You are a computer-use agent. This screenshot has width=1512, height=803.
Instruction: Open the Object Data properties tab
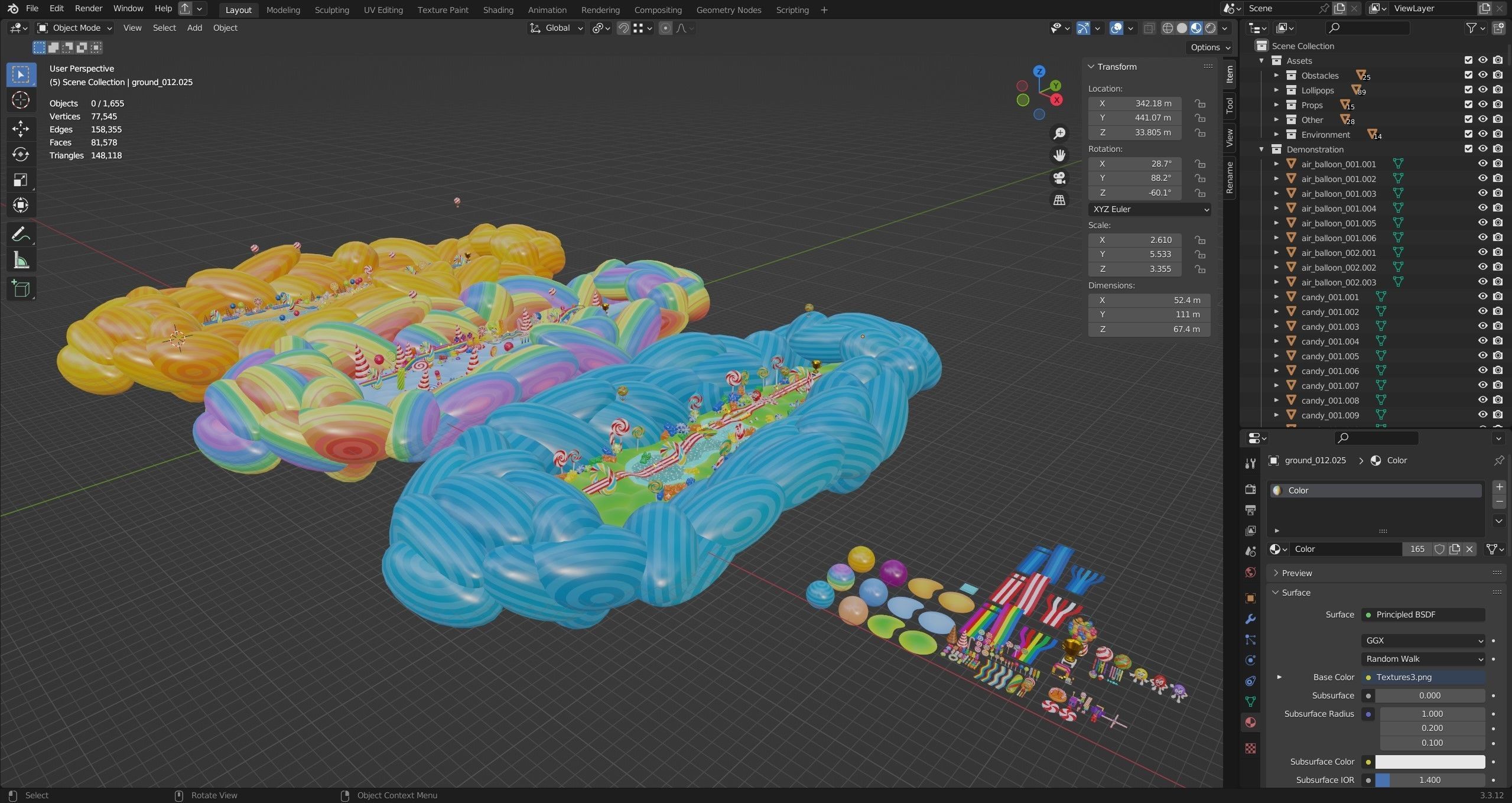point(1250,701)
